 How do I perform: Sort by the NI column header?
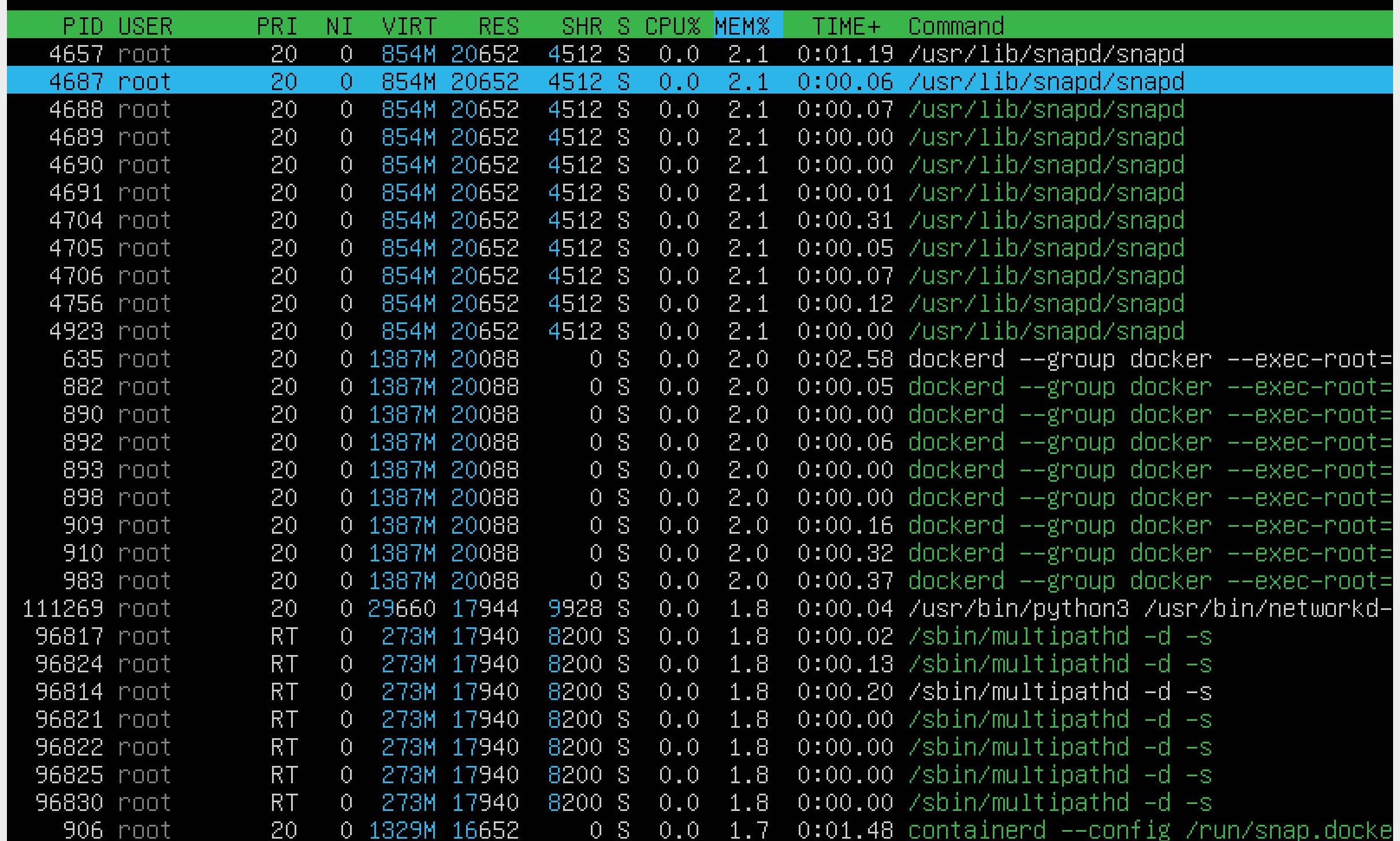pos(340,26)
